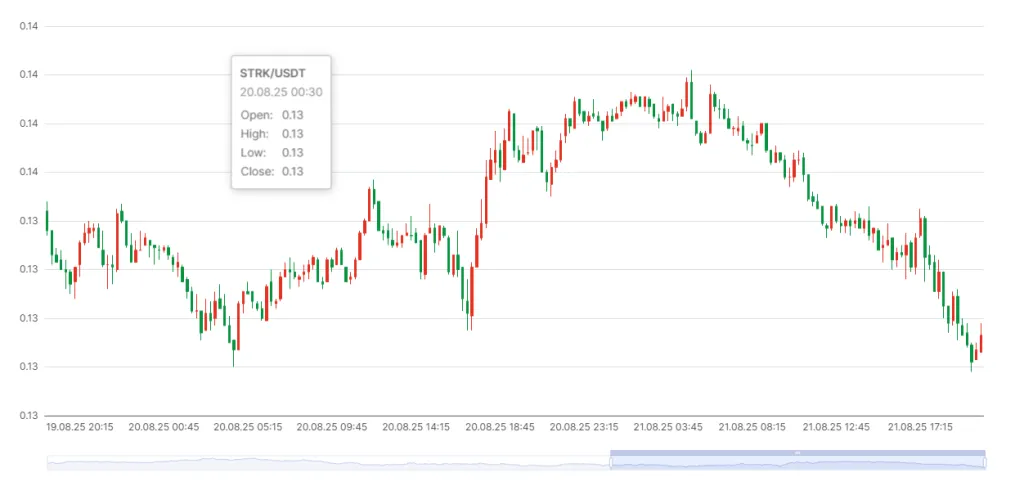Click the 20.08.25 00:30 timestamp in the tooltip

point(281,92)
